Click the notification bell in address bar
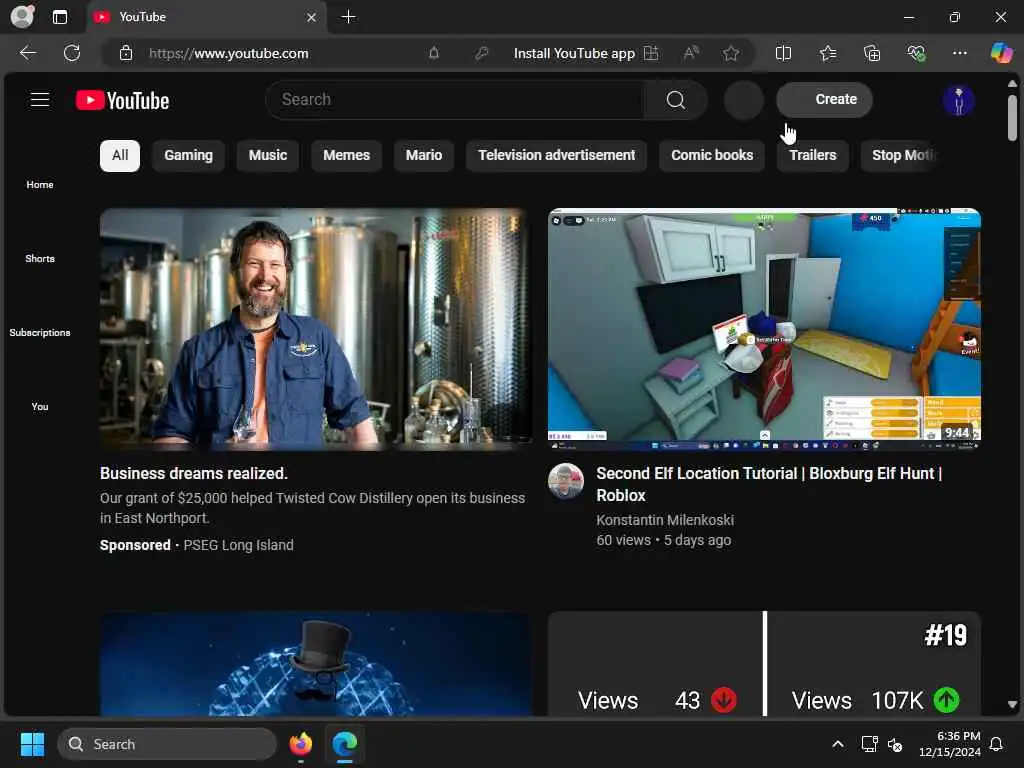This screenshot has height=768, width=1024. (x=434, y=54)
